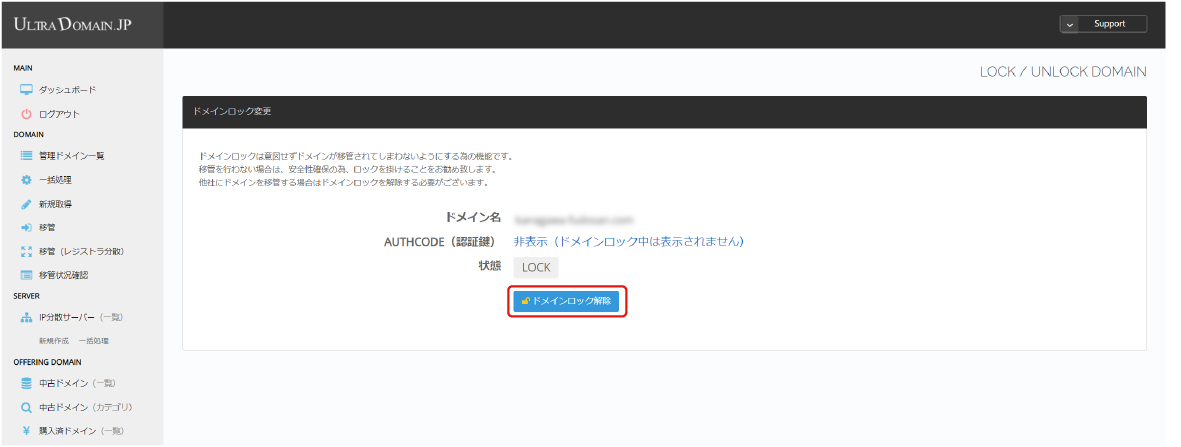Click the 移管状況確認 icon
The image size is (1181, 447).
pyautogui.click(x=27, y=275)
